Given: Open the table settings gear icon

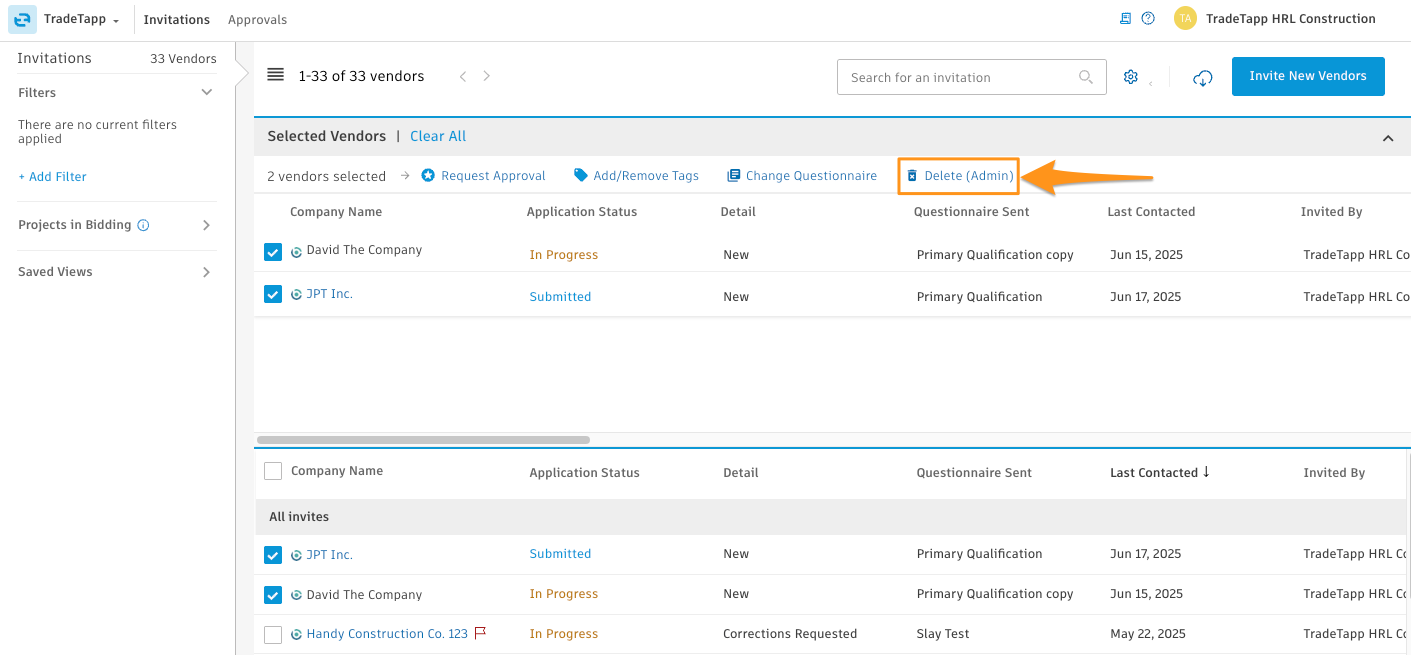Looking at the screenshot, I should click(1131, 77).
